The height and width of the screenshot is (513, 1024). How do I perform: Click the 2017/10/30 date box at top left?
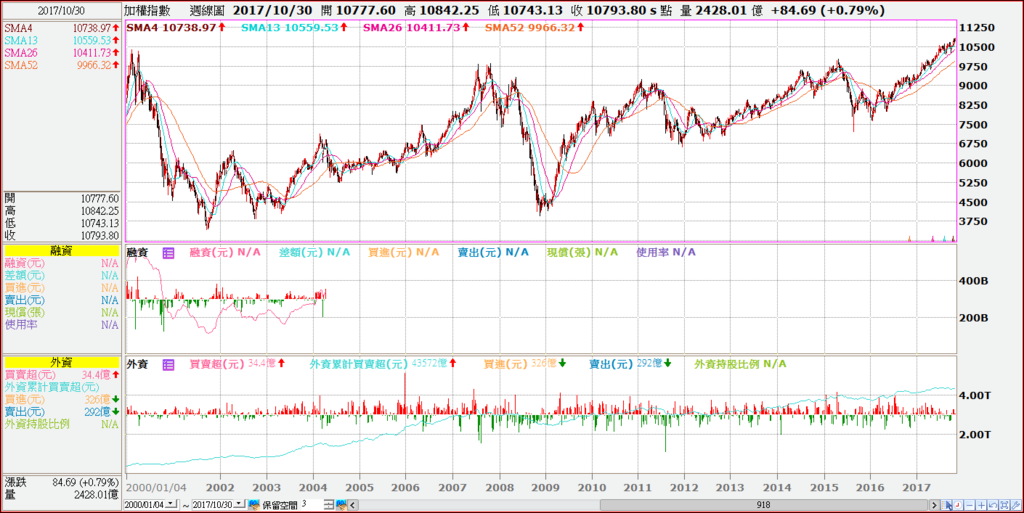click(x=61, y=11)
